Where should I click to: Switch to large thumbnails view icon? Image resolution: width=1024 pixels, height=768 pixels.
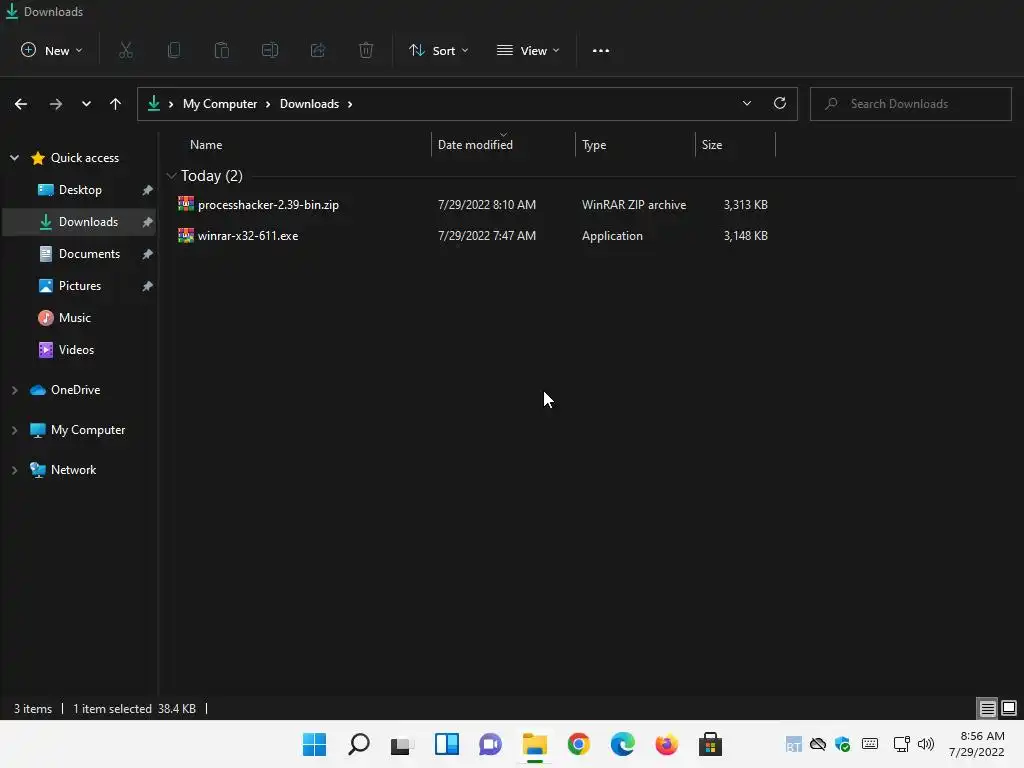(1009, 708)
